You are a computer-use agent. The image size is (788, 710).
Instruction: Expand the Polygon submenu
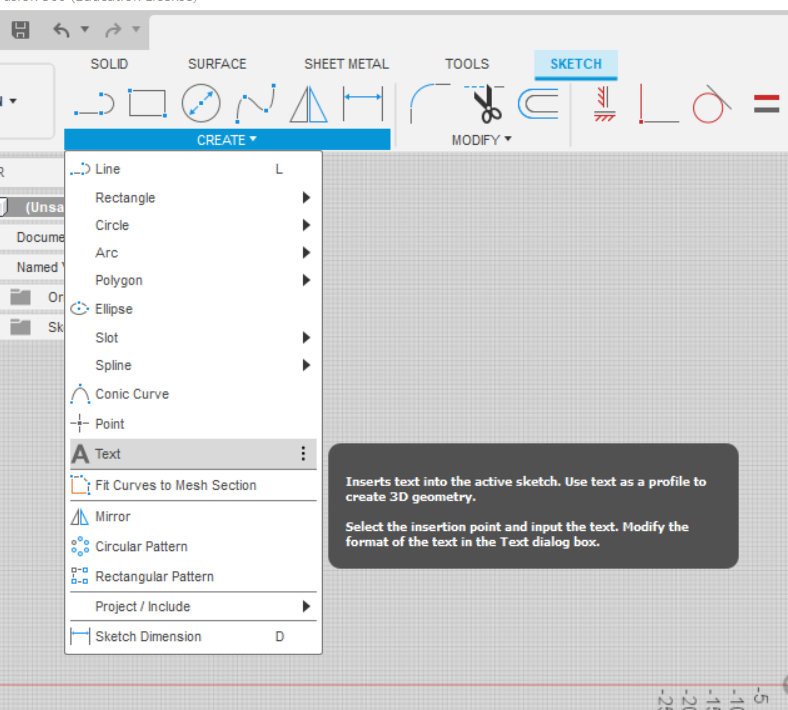click(193, 280)
